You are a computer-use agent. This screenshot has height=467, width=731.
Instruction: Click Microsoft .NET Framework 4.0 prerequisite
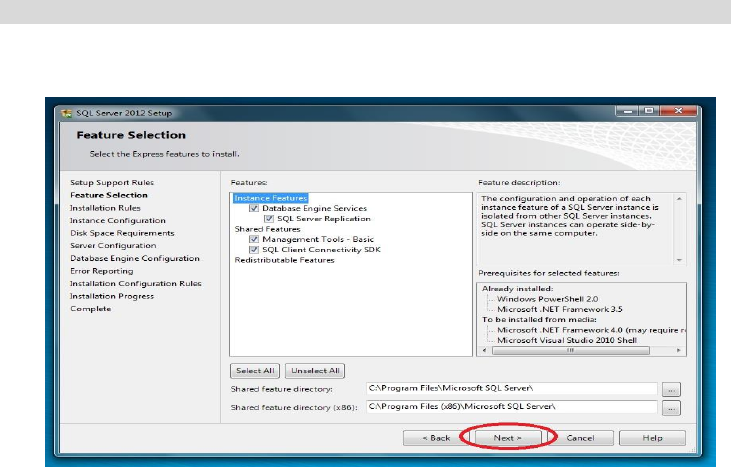tap(591, 330)
